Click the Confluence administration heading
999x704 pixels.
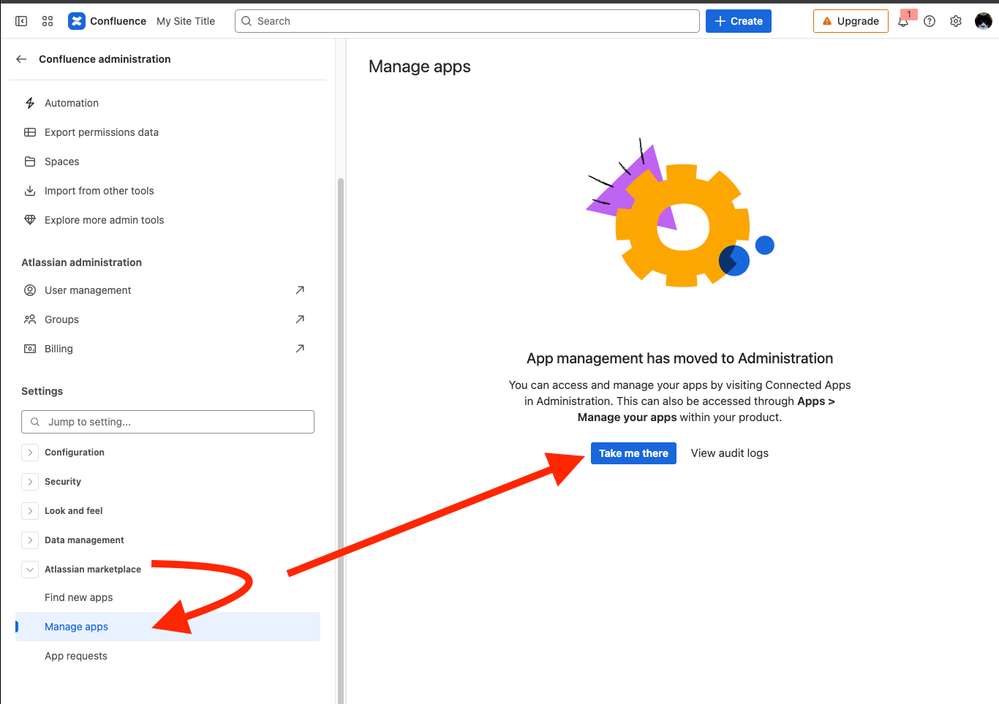(x=104, y=59)
